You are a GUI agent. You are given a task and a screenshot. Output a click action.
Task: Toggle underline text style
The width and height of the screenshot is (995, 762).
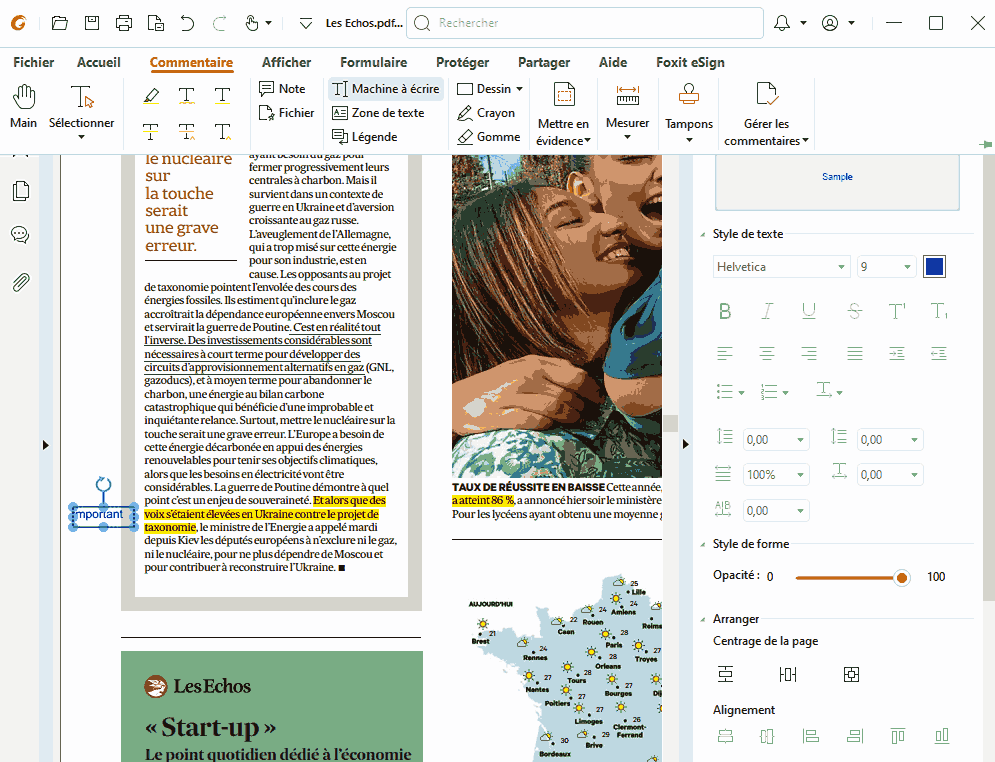click(809, 312)
